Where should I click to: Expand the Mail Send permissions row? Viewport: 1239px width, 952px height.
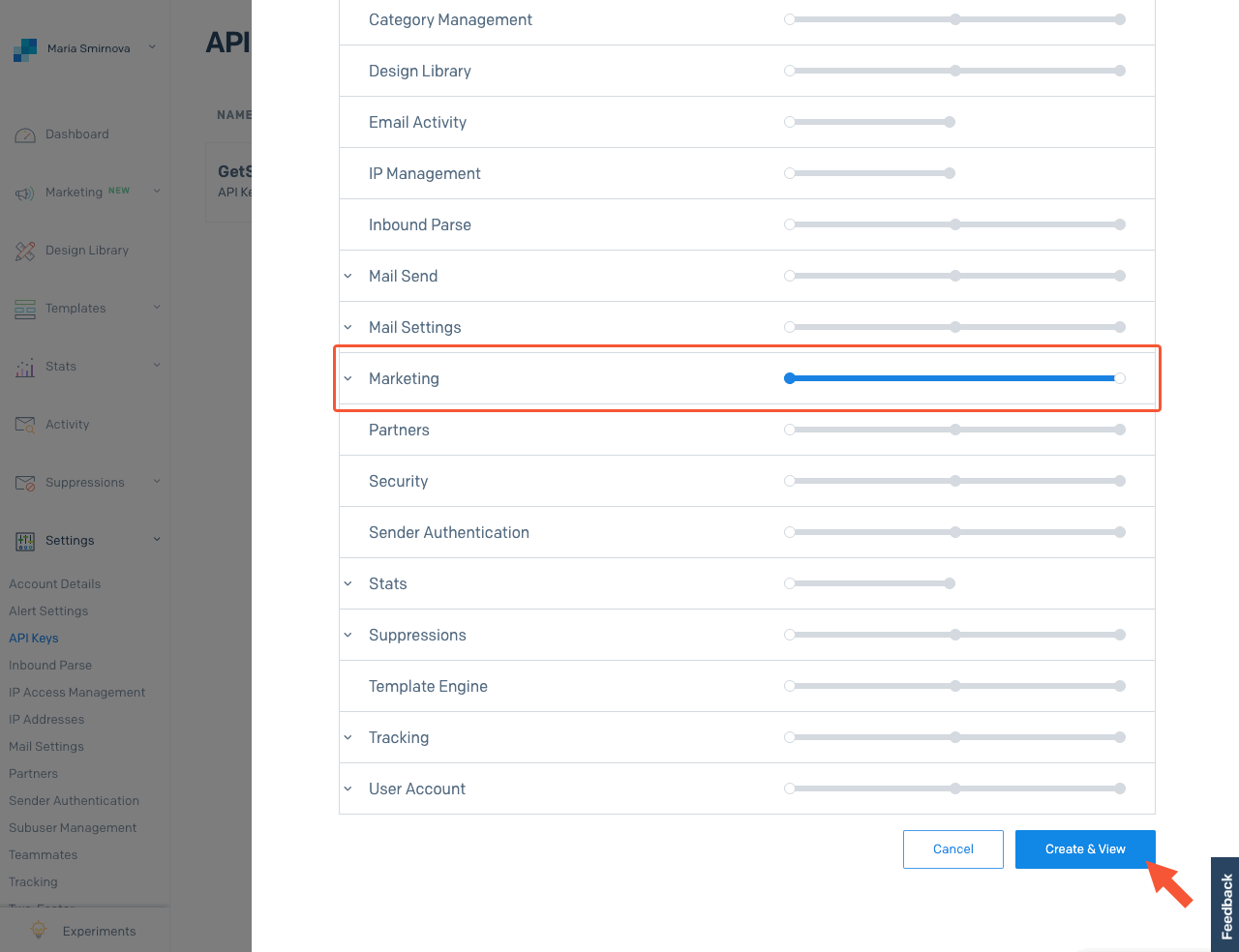pos(348,277)
